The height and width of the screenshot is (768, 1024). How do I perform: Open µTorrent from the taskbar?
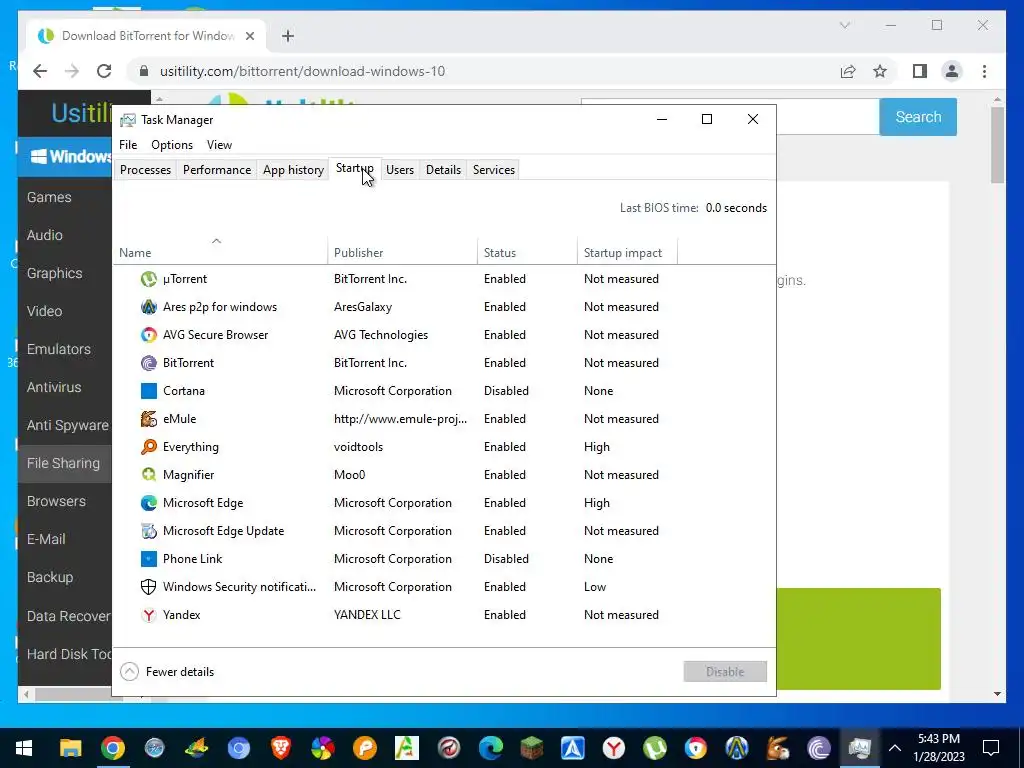[x=655, y=748]
